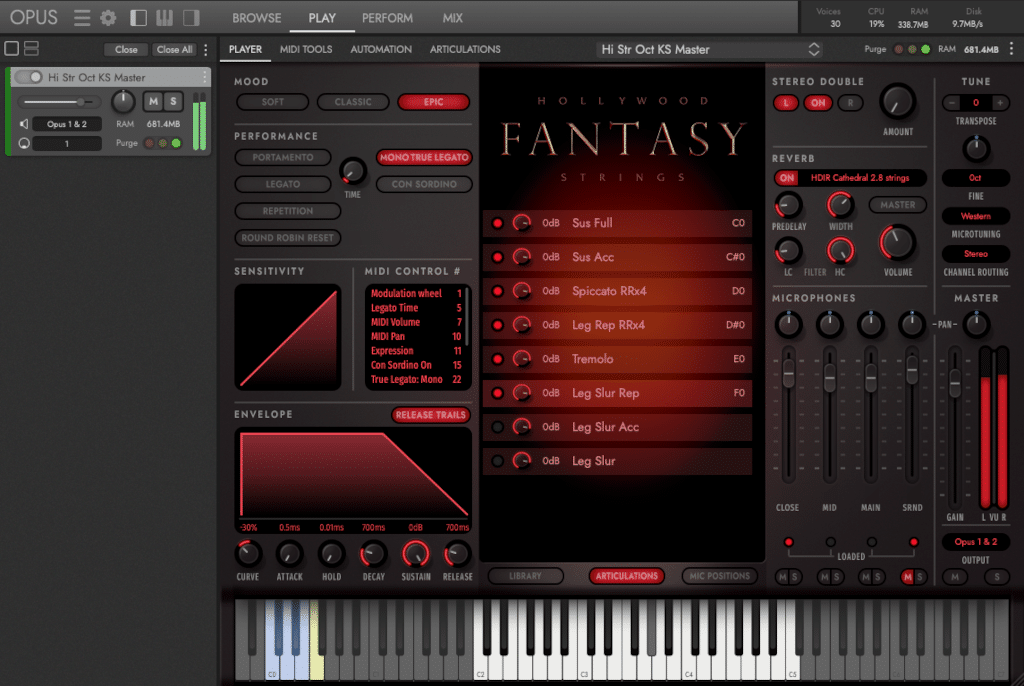The height and width of the screenshot is (686, 1024).
Task: Turn the Envelope Attack knob
Action: 289,554
